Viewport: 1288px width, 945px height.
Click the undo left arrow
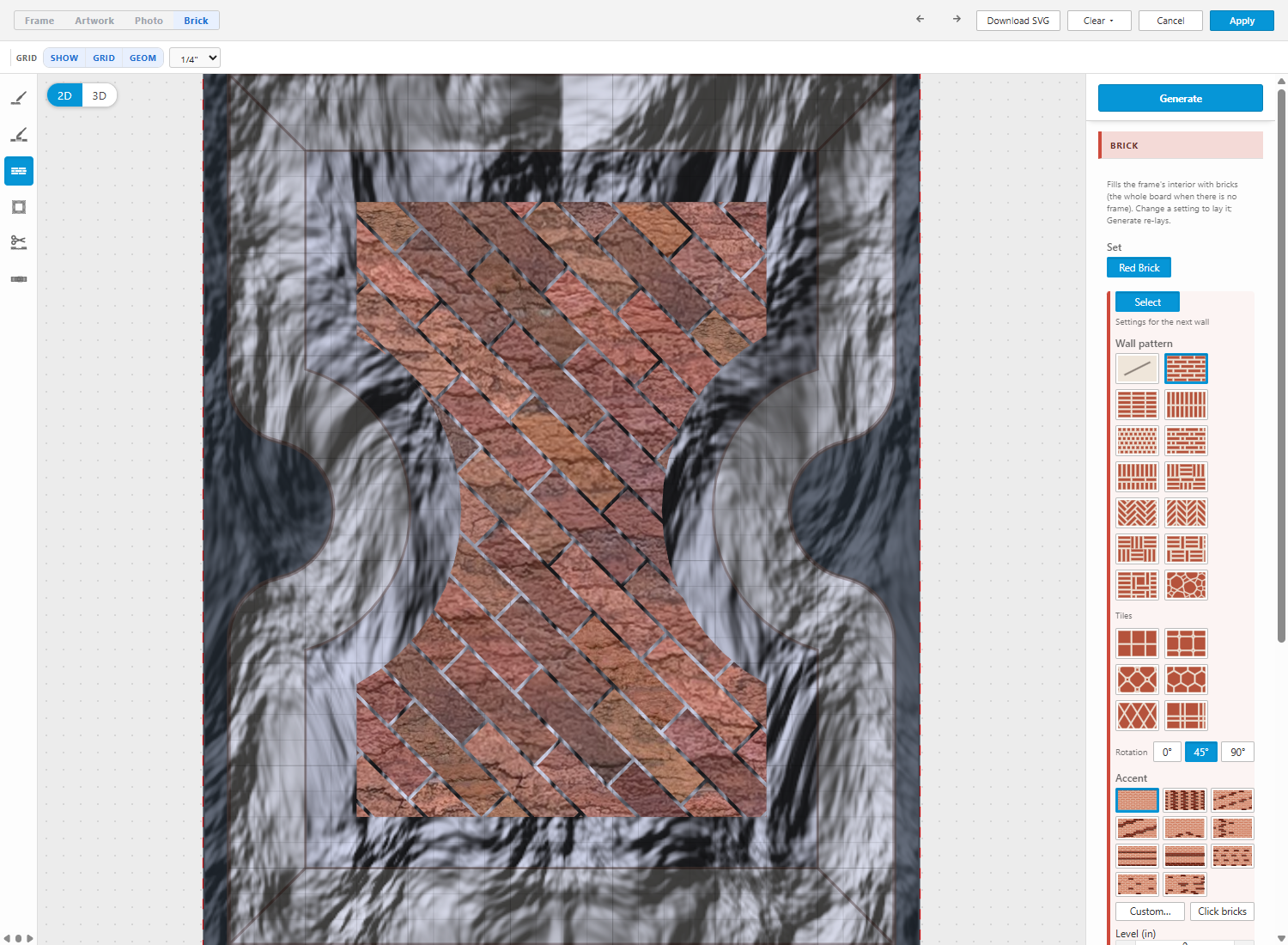coord(920,19)
